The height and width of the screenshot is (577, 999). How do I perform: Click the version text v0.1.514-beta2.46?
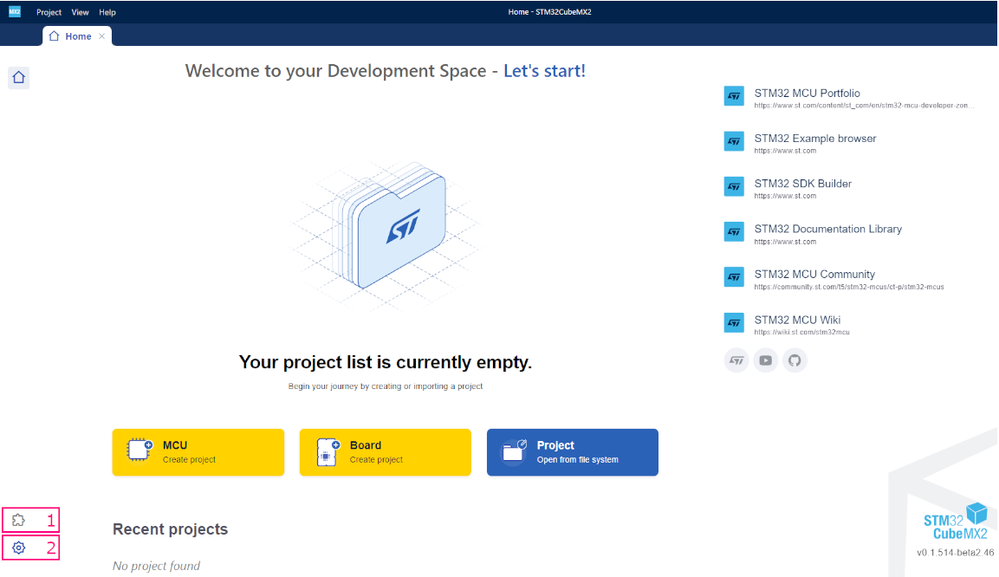tap(956, 552)
